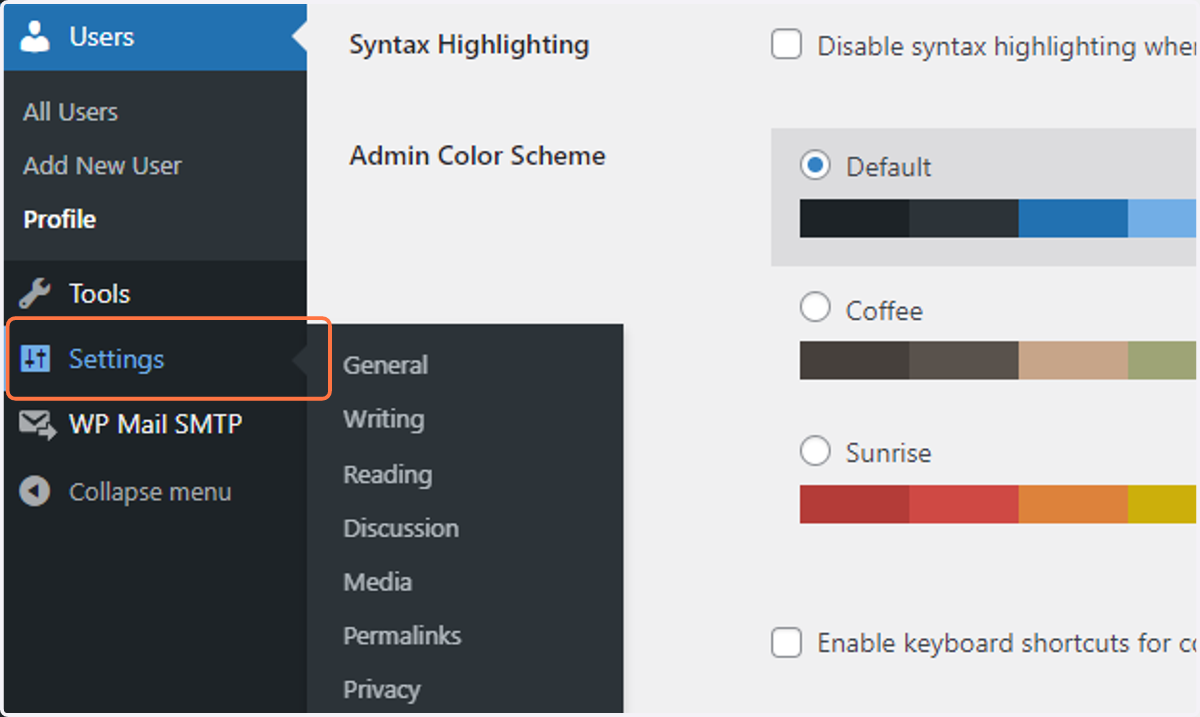Image resolution: width=1200 pixels, height=717 pixels.
Task: Click the WP Mail SMTP envelope icon
Action: [37, 425]
